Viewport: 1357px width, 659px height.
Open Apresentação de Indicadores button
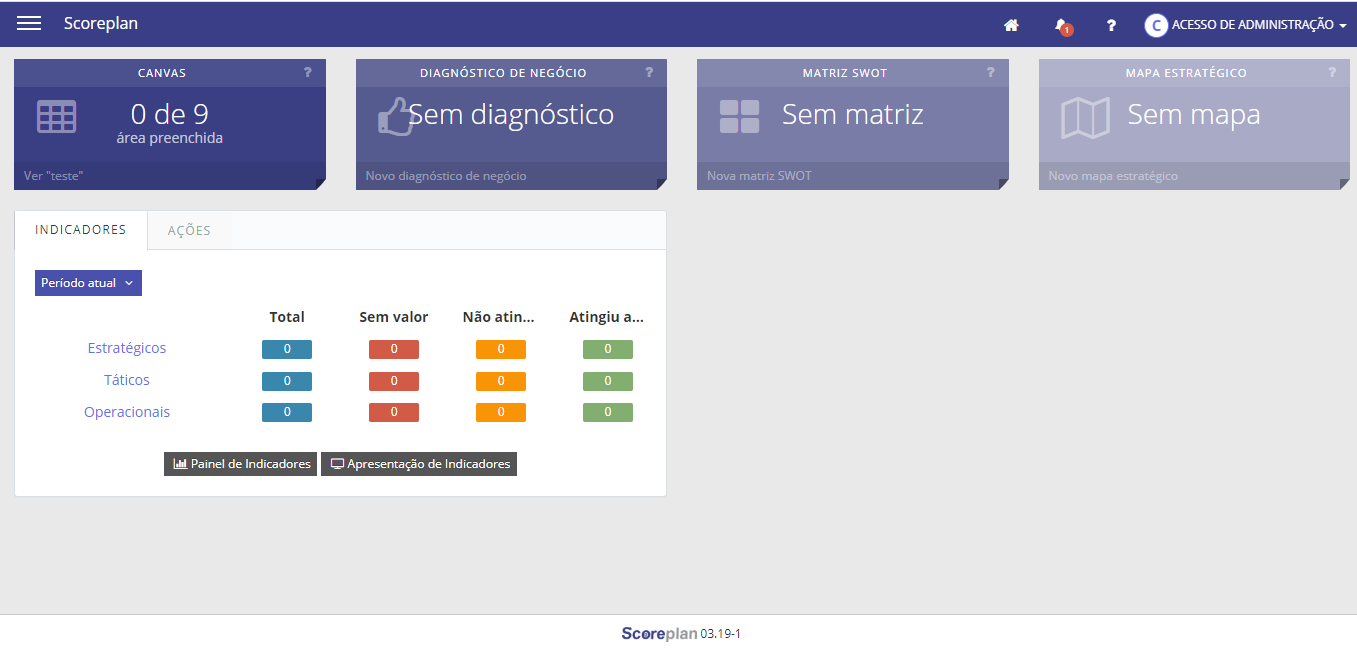419,464
